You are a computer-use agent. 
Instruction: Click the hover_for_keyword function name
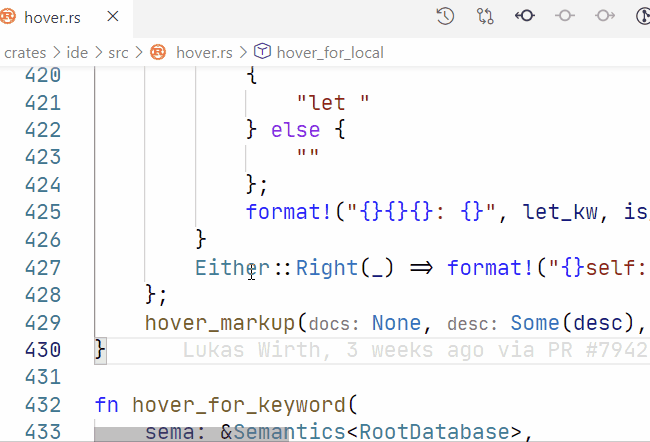coord(238,405)
